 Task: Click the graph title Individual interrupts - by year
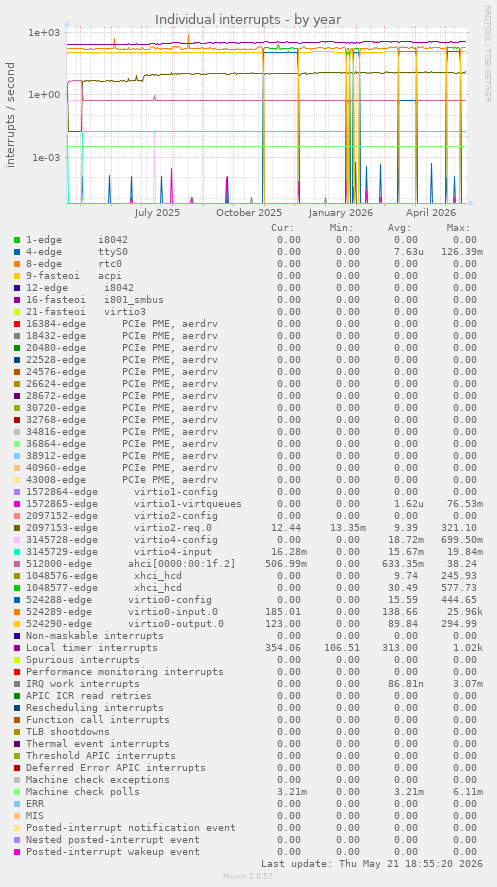248,19
